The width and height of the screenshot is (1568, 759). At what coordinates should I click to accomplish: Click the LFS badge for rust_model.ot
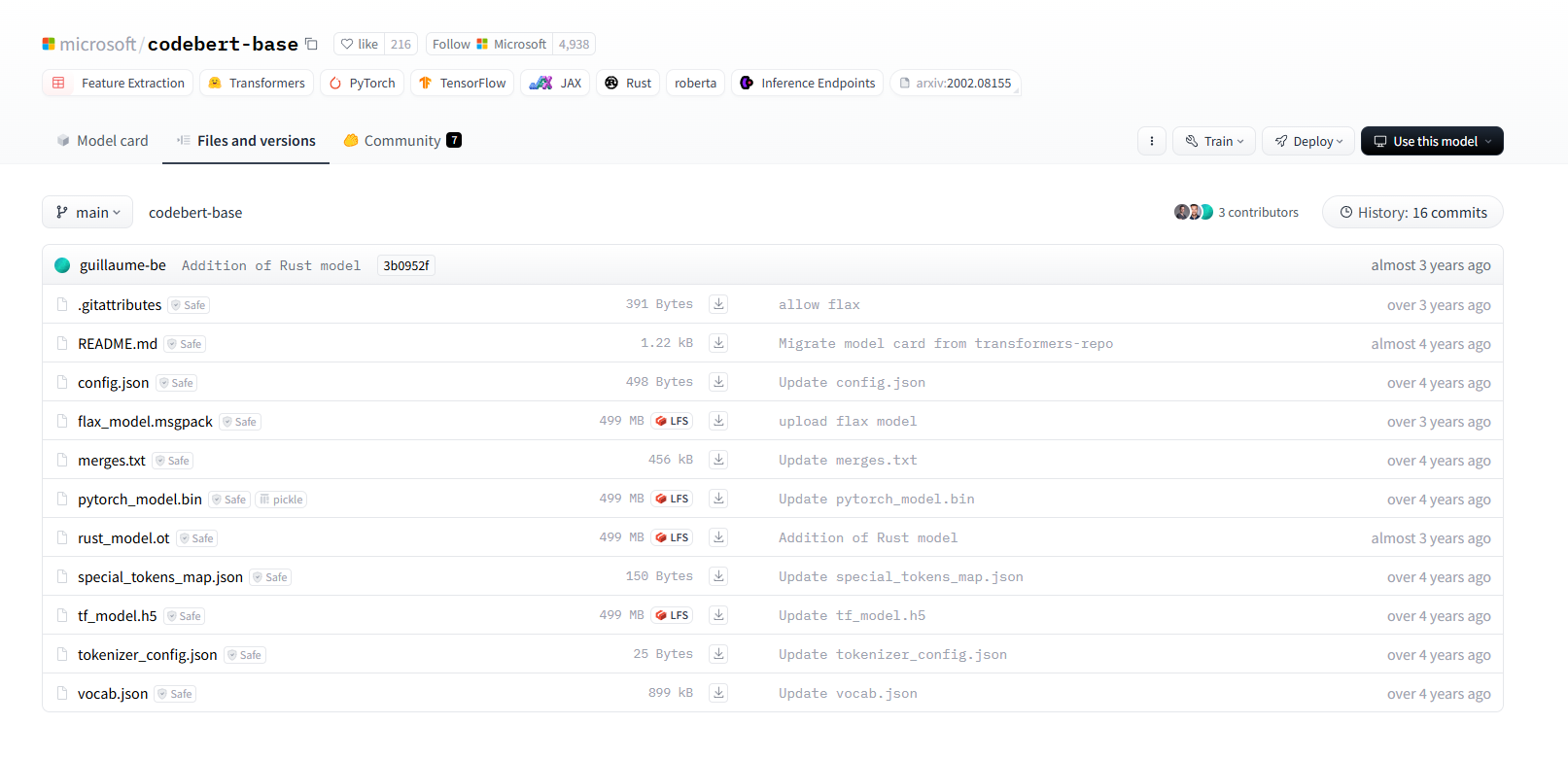point(672,537)
